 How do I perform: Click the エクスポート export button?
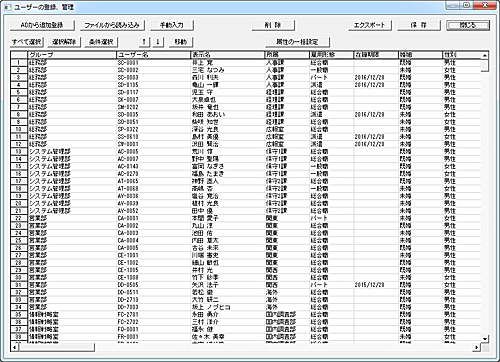369,25
